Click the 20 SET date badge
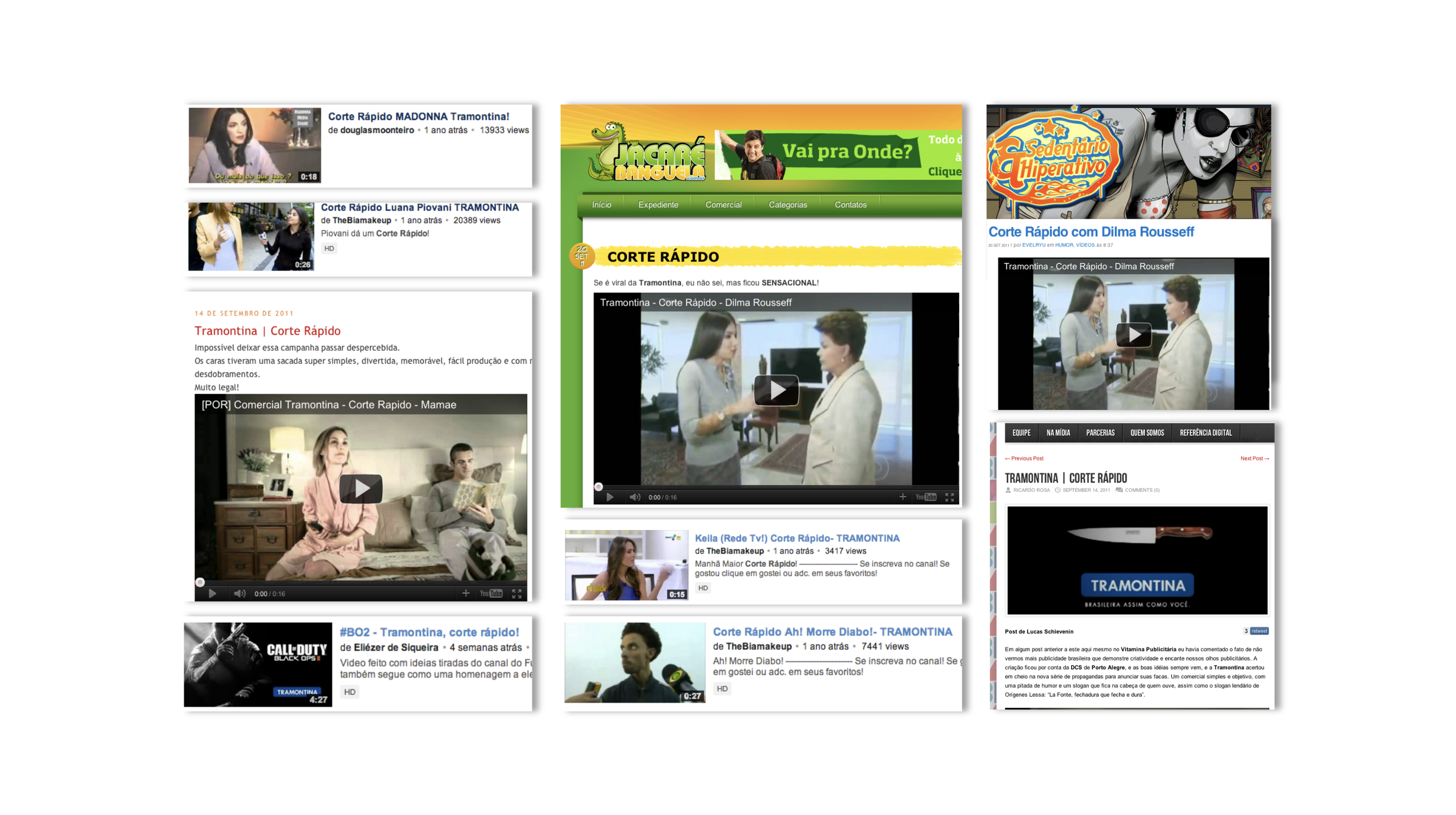Image resolution: width=1456 pixels, height=815 pixels. click(x=581, y=256)
